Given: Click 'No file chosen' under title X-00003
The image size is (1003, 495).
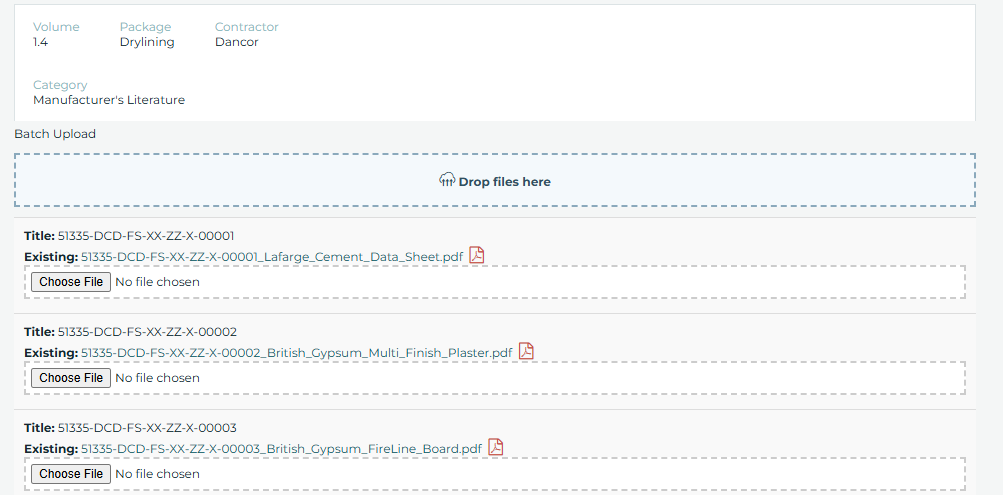Looking at the screenshot, I should [x=157, y=474].
